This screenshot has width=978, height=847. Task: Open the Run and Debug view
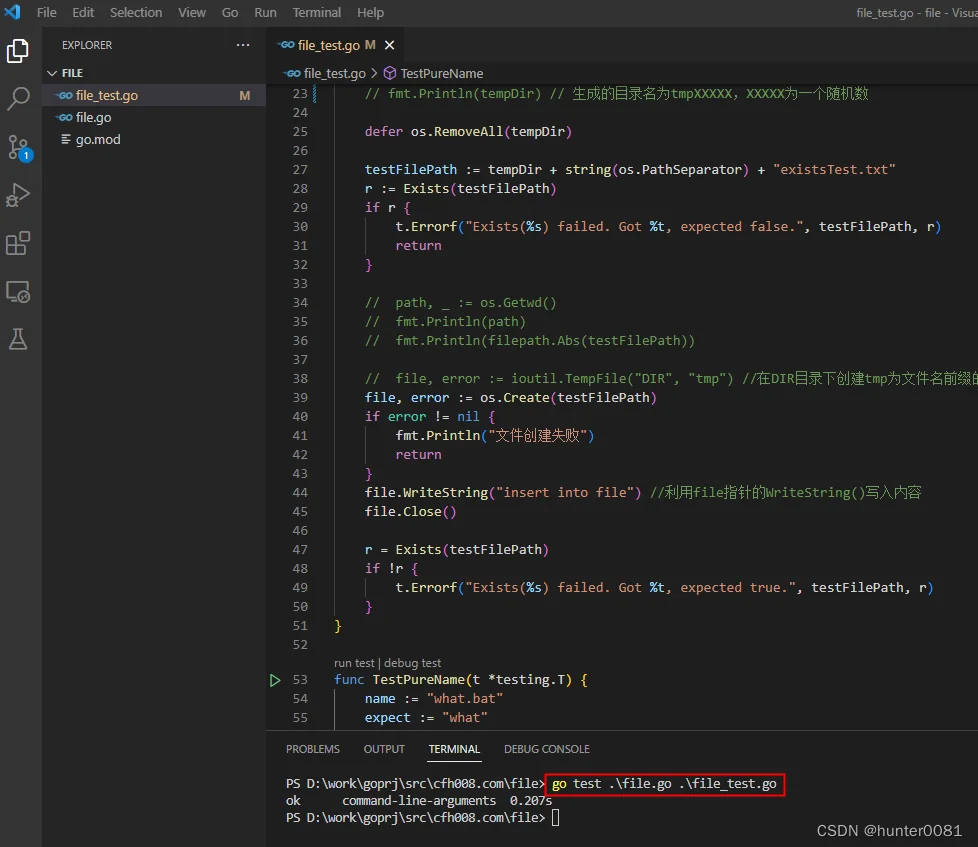(x=18, y=195)
